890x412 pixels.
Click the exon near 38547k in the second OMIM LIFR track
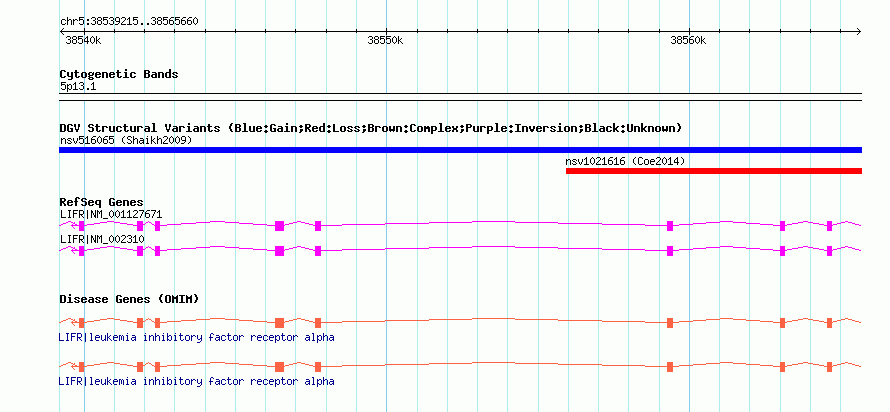click(318, 367)
